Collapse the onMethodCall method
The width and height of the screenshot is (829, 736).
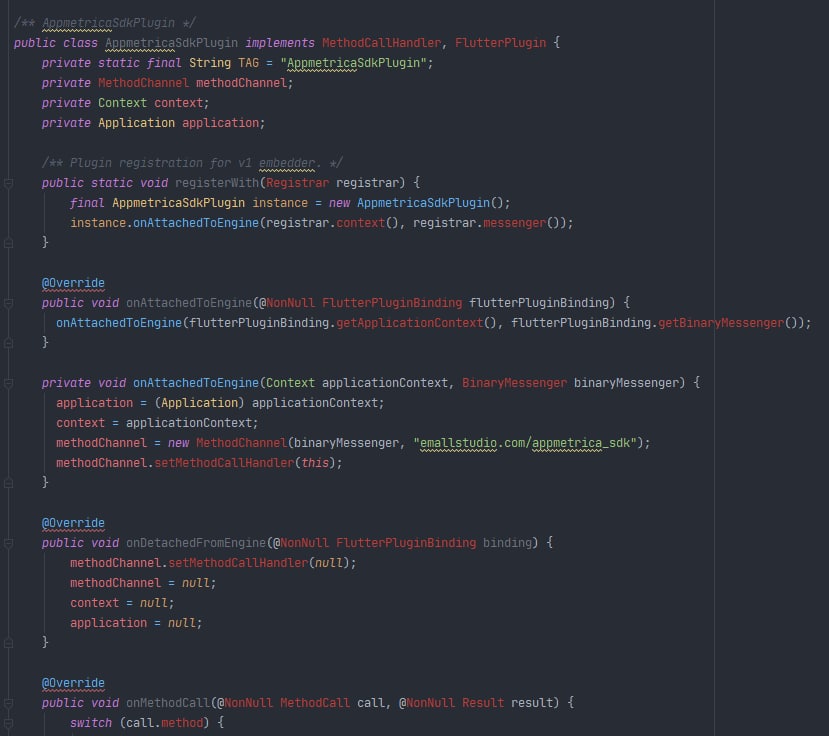[8, 704]
